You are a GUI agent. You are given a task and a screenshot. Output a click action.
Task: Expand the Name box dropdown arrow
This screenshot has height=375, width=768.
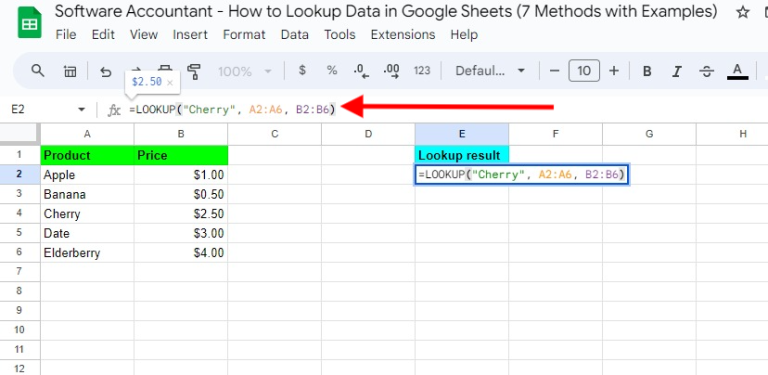pos(82,110)
